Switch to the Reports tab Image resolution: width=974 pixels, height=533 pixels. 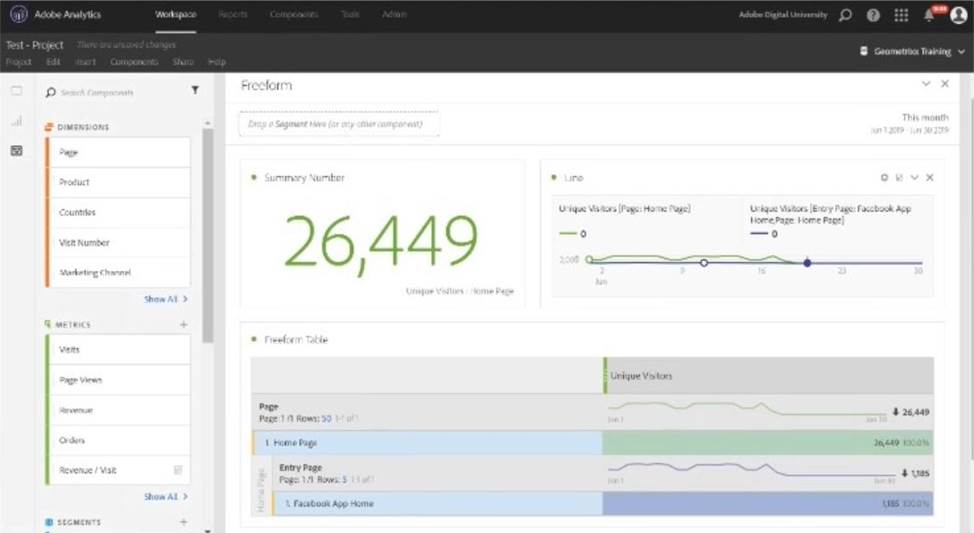tap(233, 14)
